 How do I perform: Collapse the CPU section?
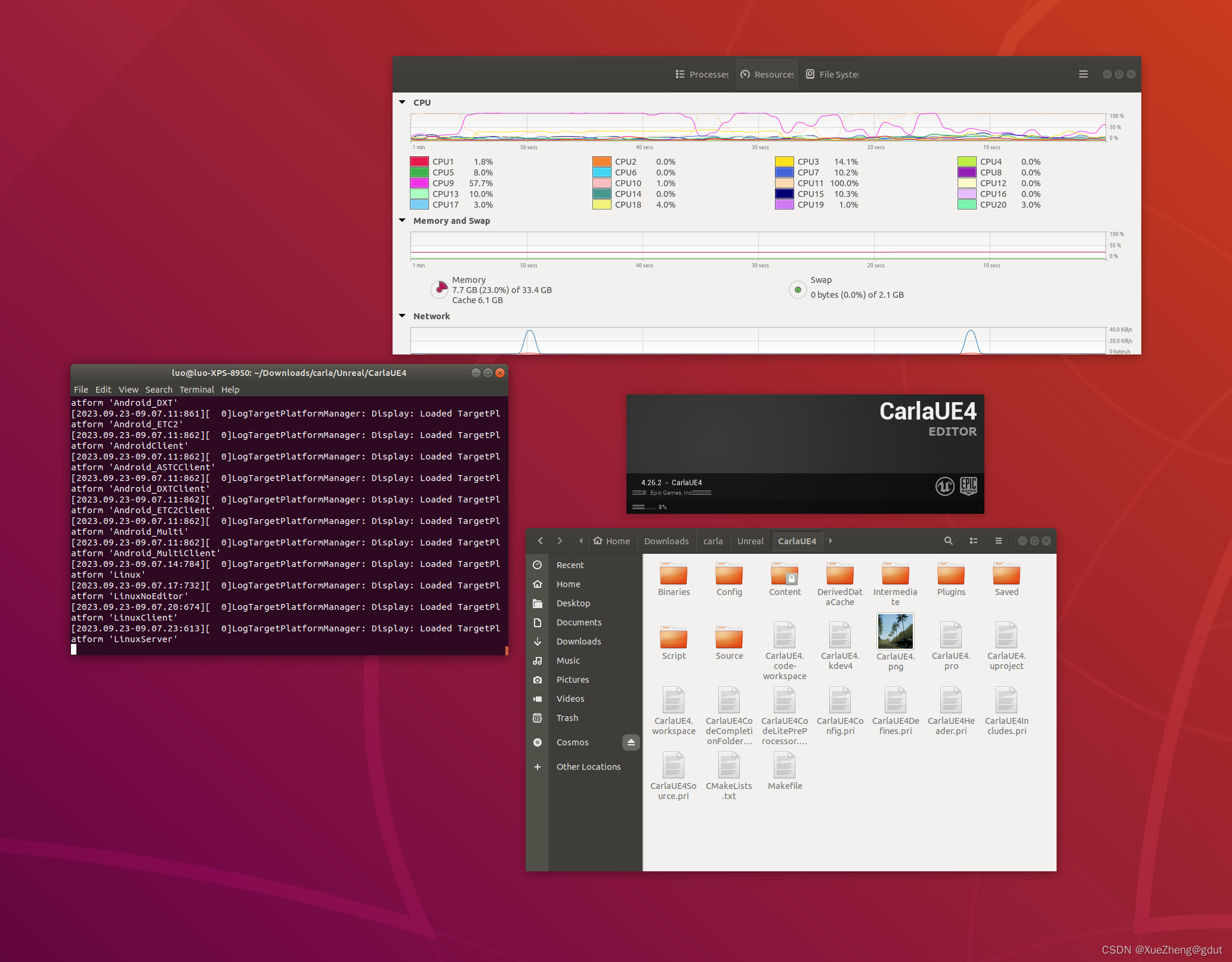click(x=402, y=102)
